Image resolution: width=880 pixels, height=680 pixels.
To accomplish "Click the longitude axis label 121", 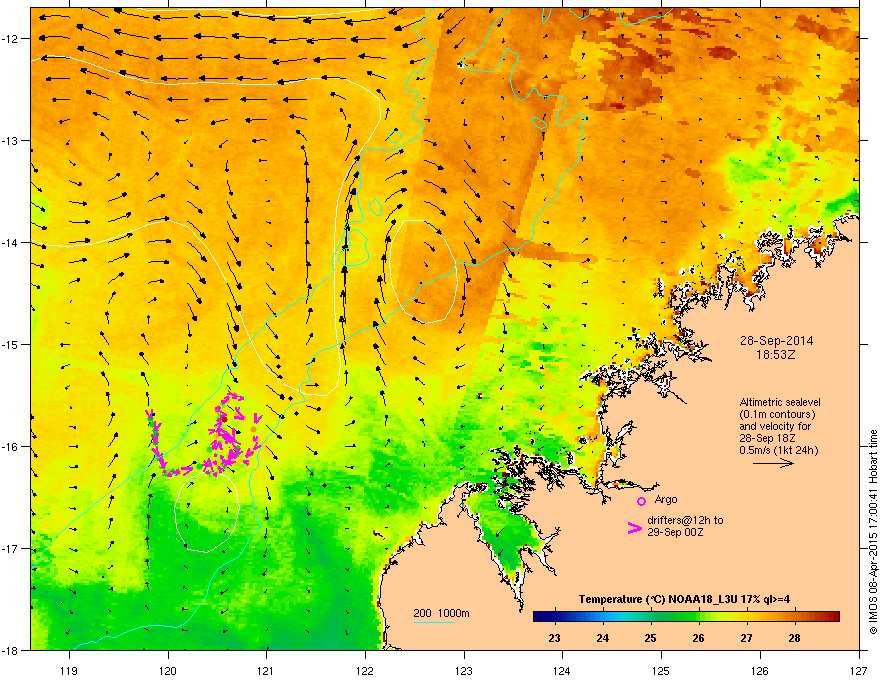I will [x=266, y=670].
